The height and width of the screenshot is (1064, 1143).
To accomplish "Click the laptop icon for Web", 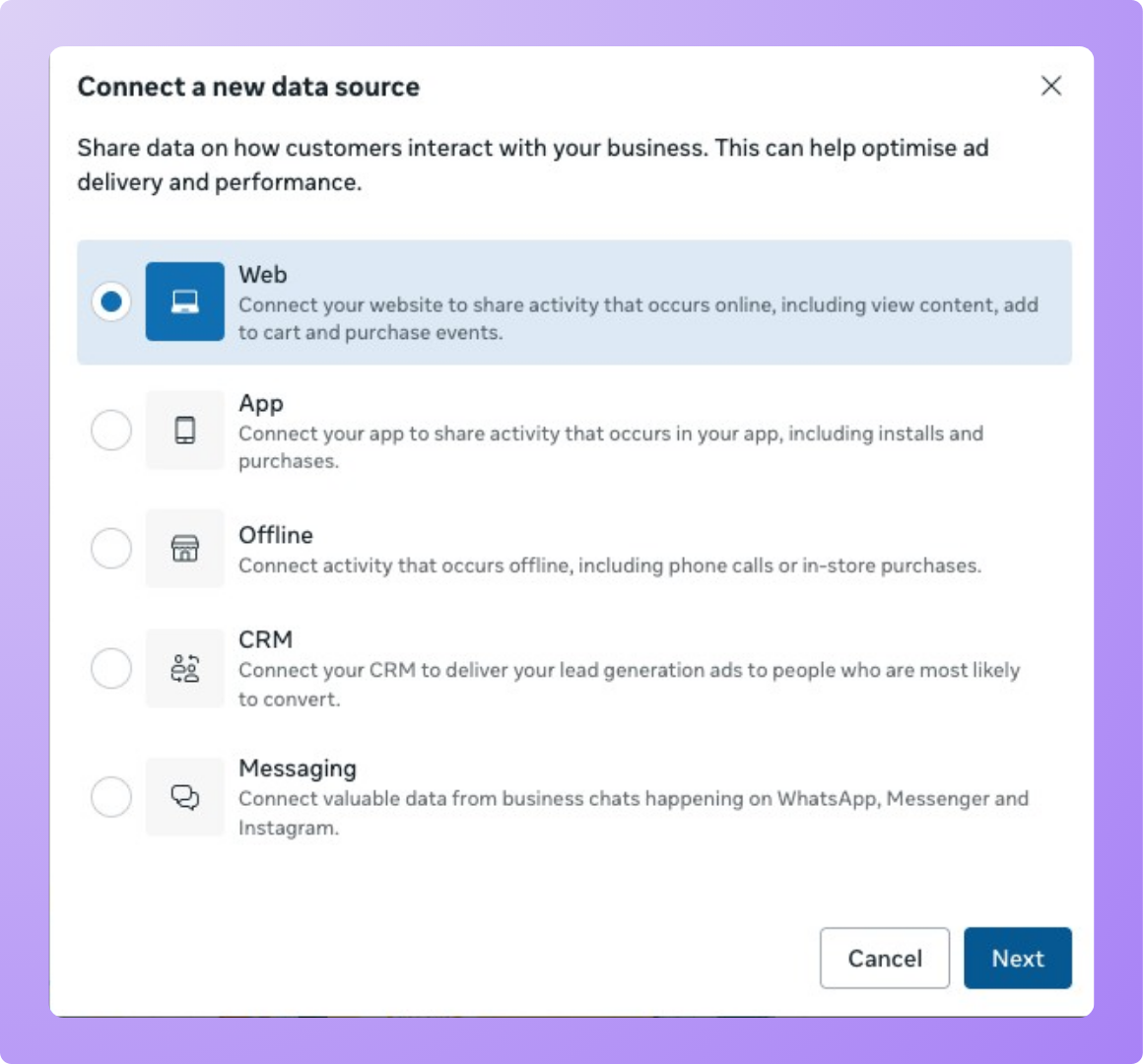I will click(185, 301).
